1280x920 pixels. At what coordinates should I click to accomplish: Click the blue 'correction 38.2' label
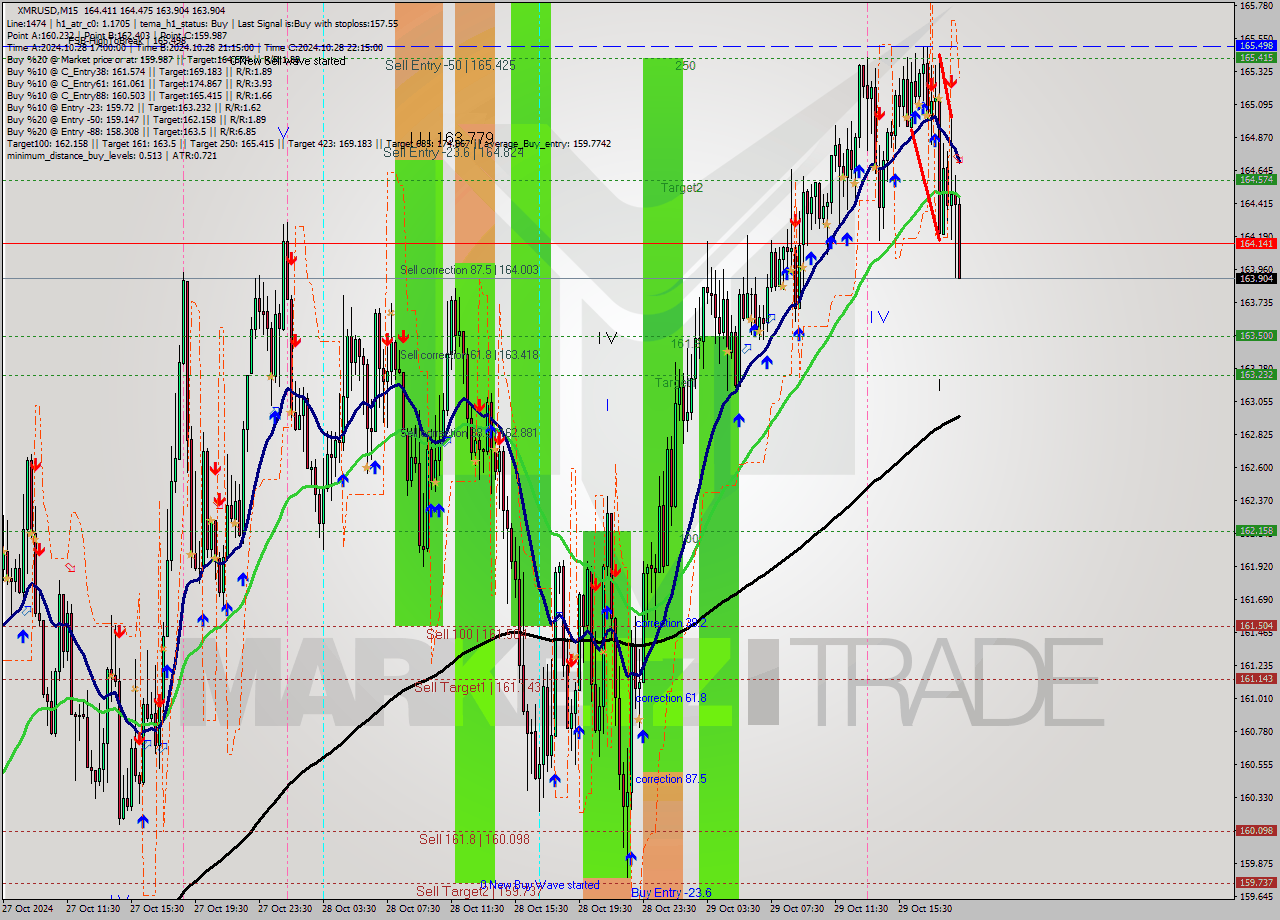coord(670,623)
